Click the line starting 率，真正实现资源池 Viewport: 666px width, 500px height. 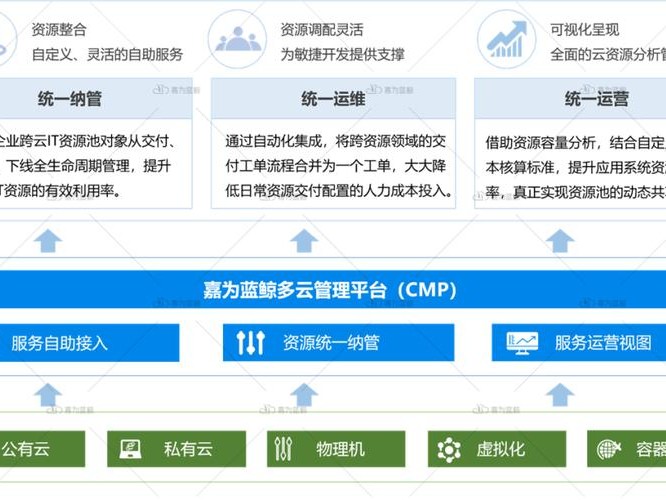(576, 192)
